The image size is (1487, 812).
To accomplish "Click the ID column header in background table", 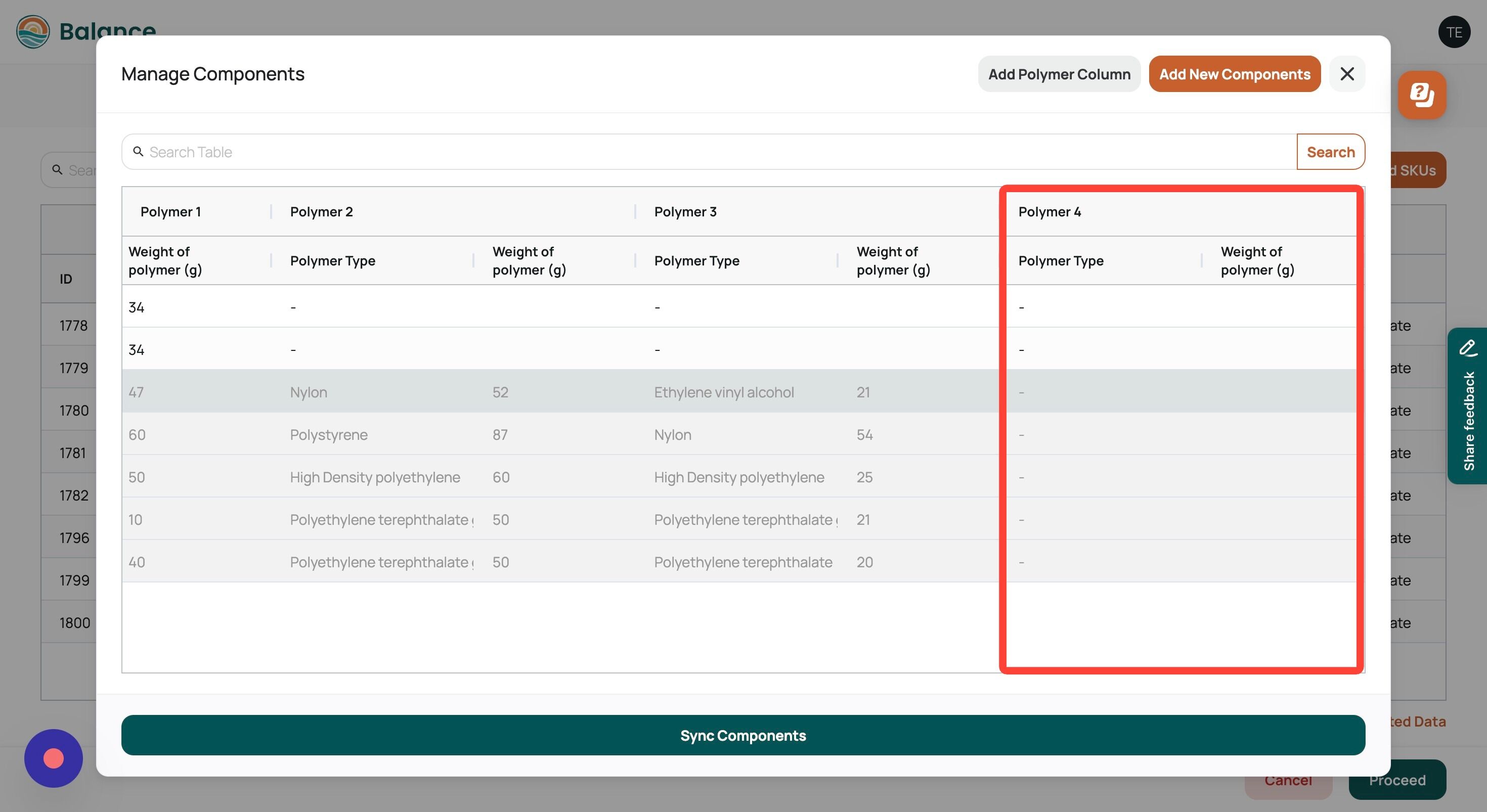I will 66,279.
